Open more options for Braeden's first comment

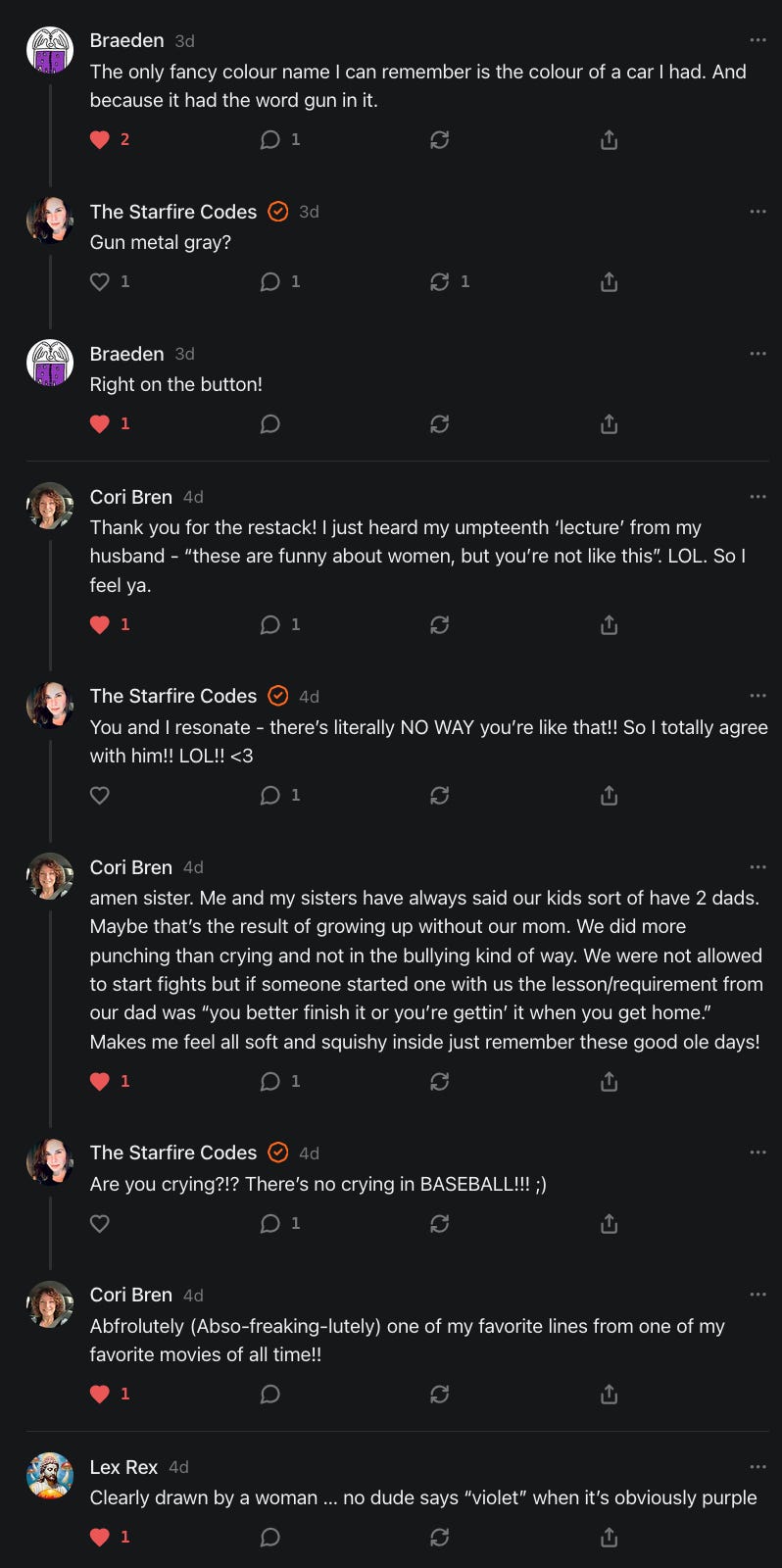click(758, 40)
